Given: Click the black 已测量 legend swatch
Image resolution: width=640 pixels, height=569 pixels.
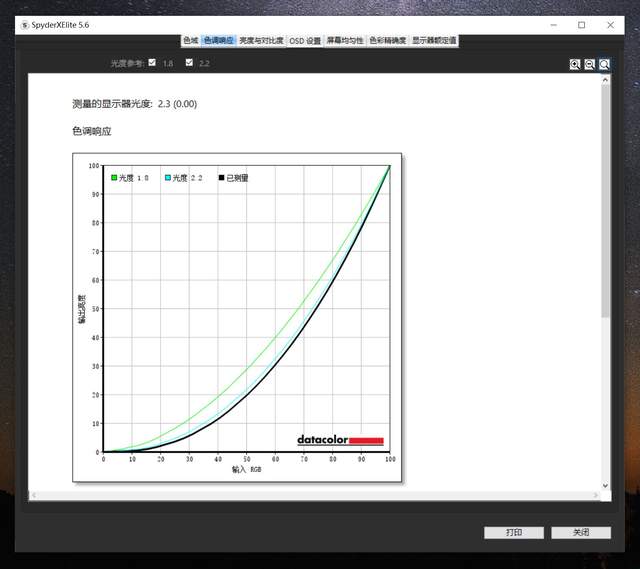Looking at the screenshot, I should 222,178.
